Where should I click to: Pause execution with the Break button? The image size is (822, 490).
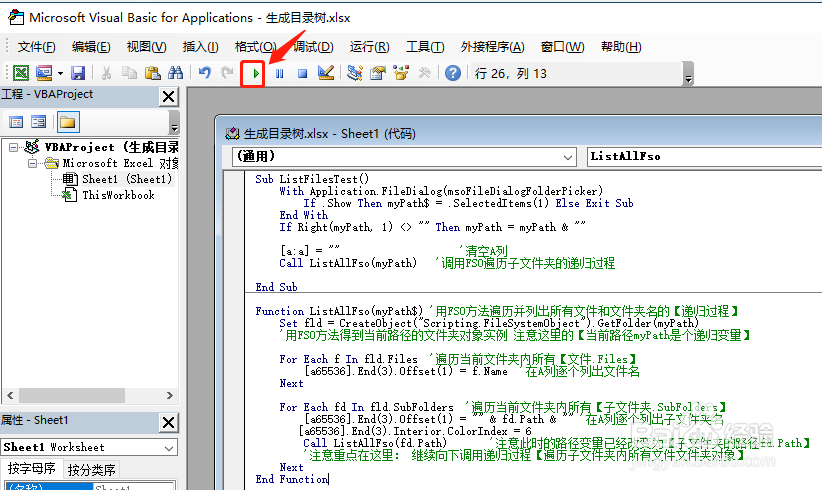click(279, 73)
